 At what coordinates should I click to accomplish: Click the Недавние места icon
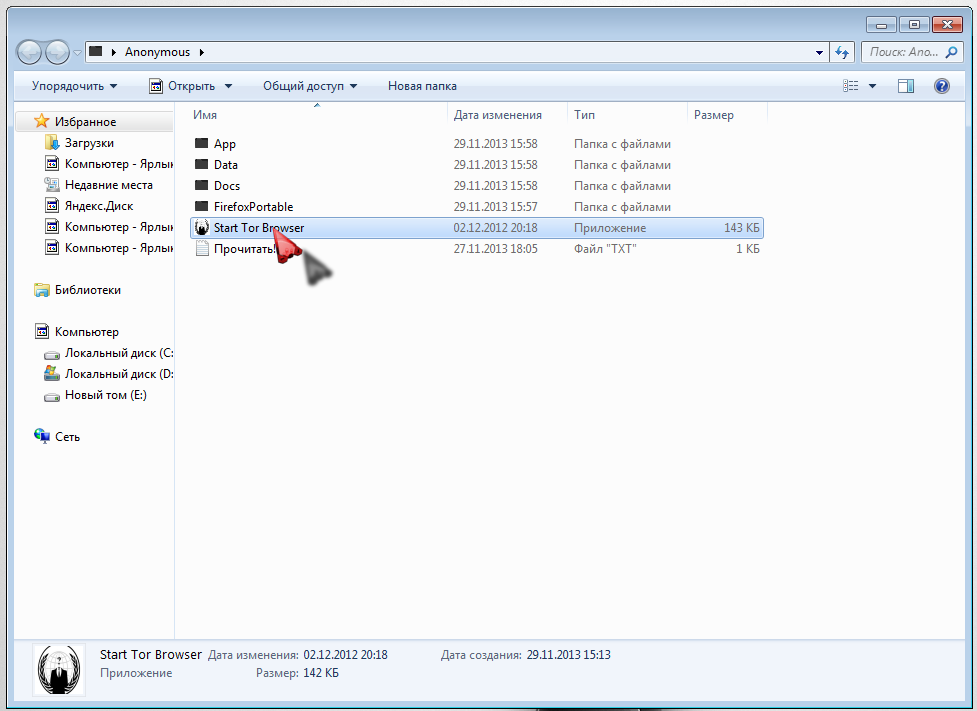coord(52,184)
